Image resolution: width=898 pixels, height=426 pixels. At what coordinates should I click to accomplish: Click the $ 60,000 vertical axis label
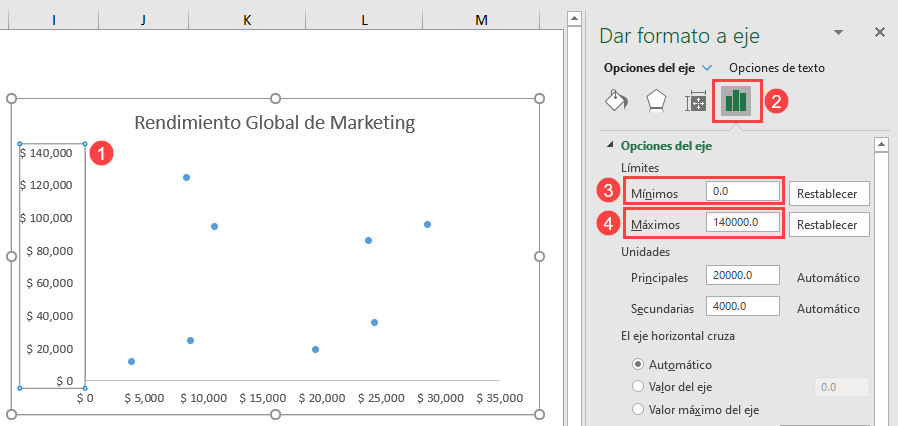pyautogui.click(x=49, y=283)
